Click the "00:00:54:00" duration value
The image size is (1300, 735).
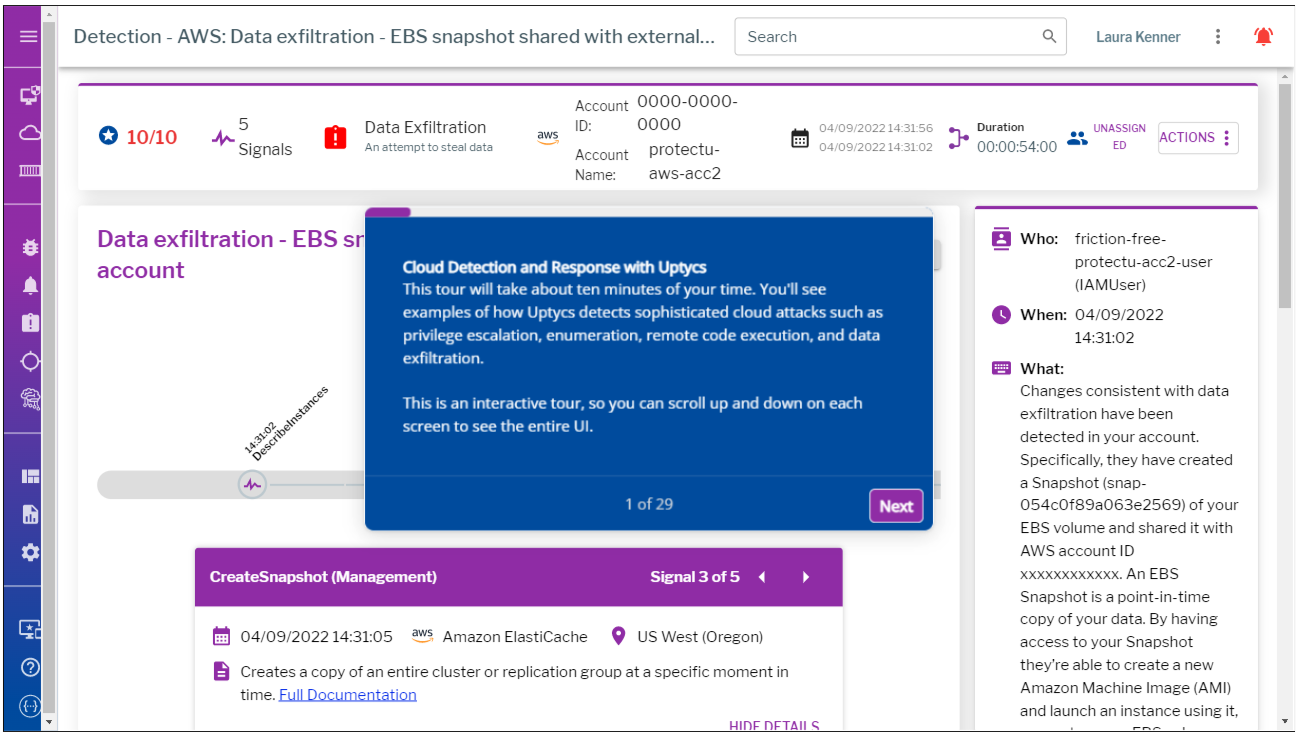coord(1017,147)
